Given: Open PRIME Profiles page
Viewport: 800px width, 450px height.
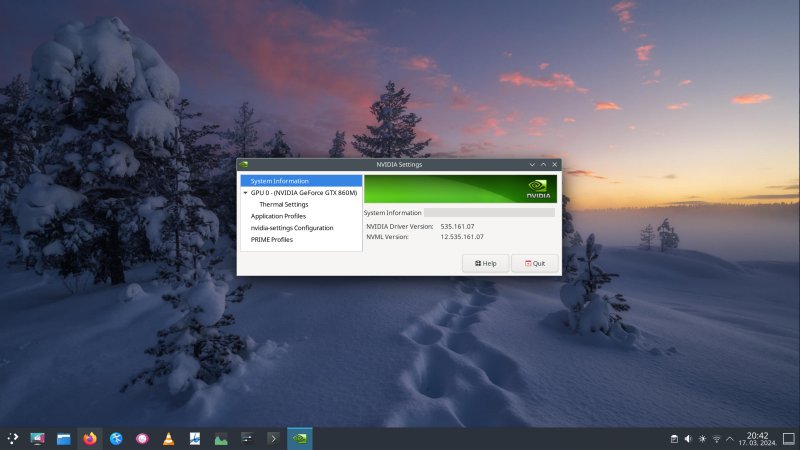Looking at the screenshot, I should [271, 240].
